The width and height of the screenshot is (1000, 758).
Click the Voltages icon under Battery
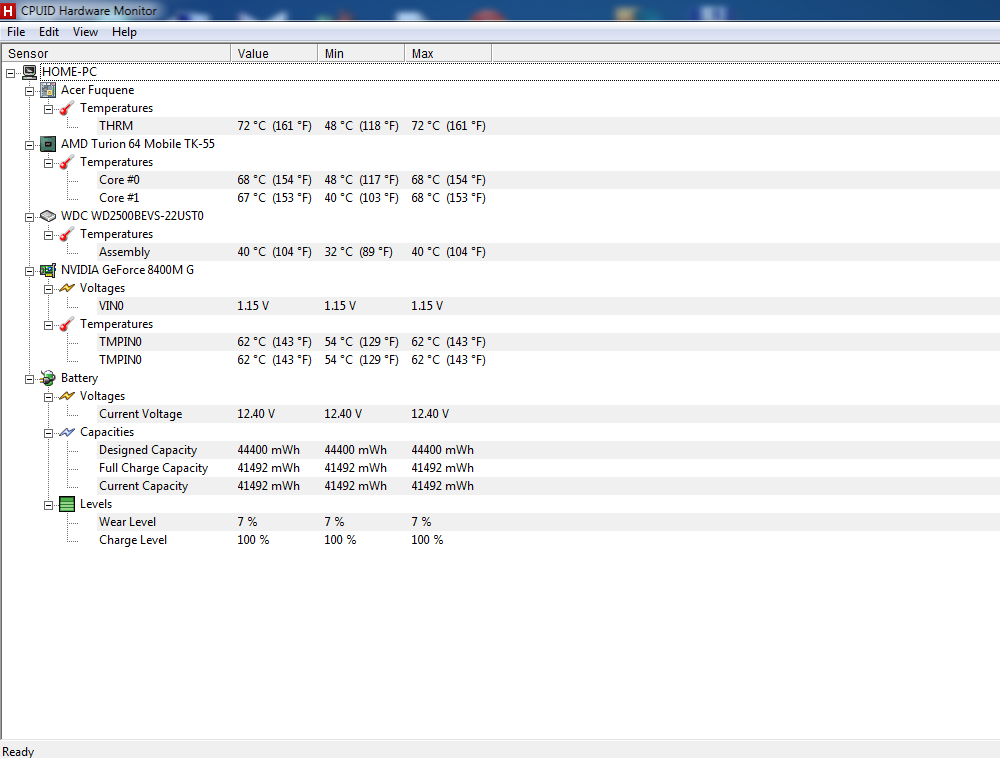click(x=67, y=397)
